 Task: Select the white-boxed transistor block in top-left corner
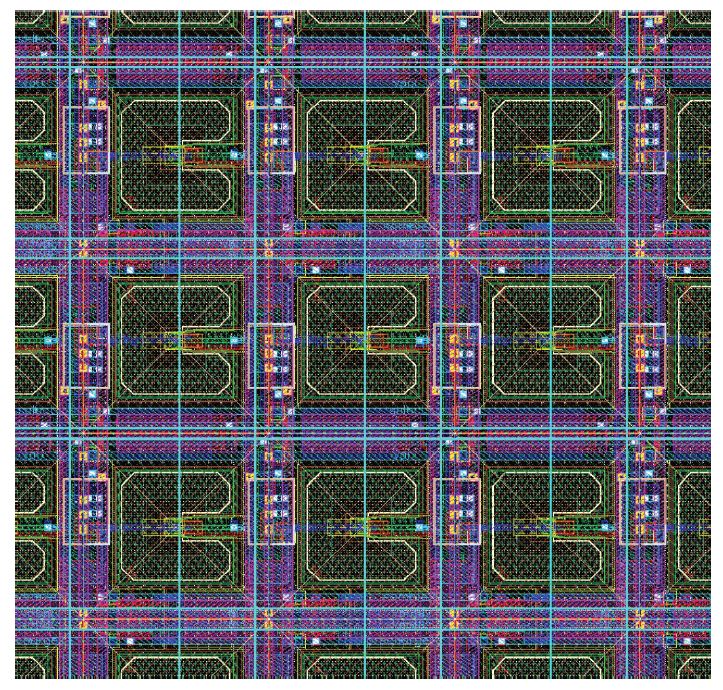[x=86, y=140]
